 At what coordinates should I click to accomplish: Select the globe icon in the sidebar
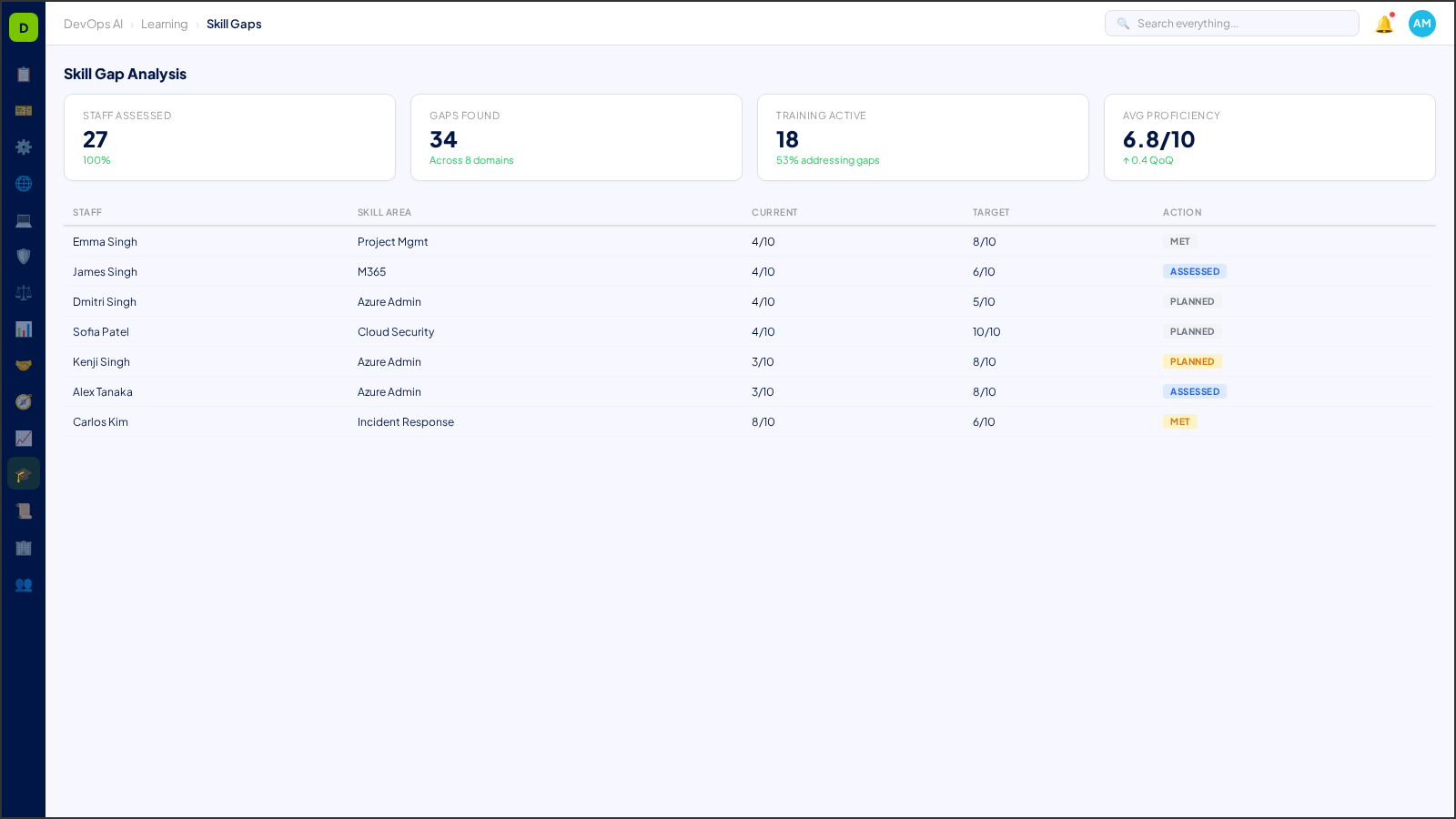[x=24, y=183]
